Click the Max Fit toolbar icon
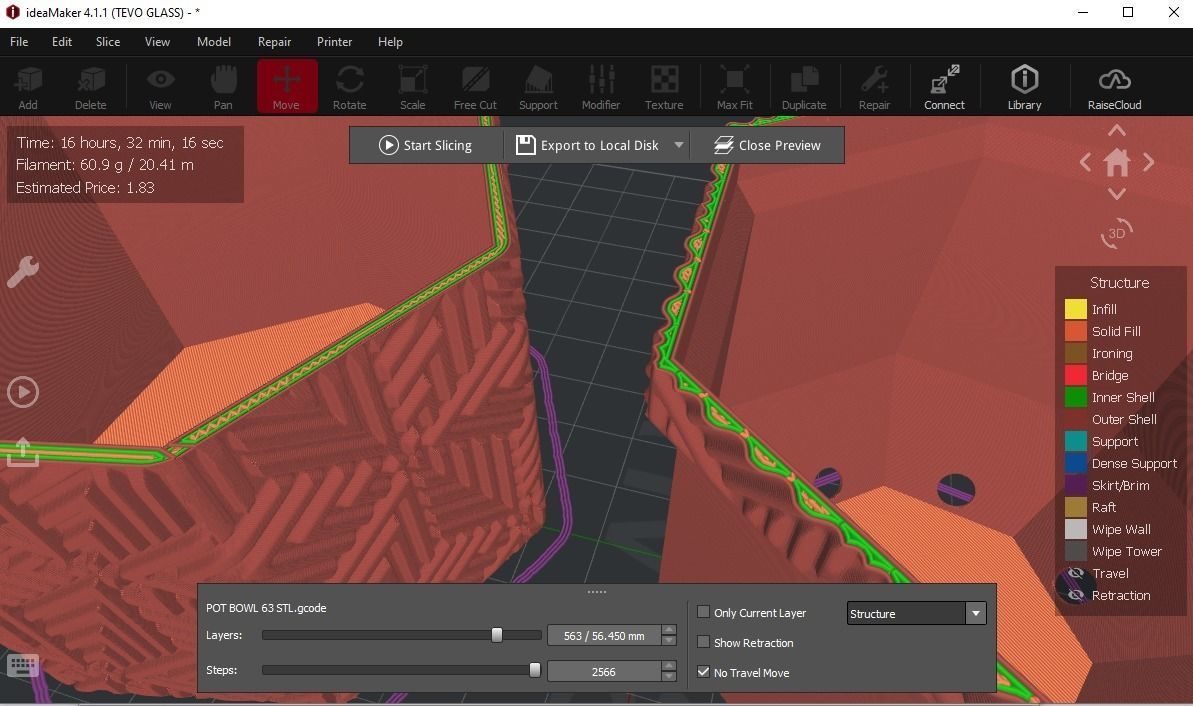Viewport: 1193px width, 706px height. (734, 87)
